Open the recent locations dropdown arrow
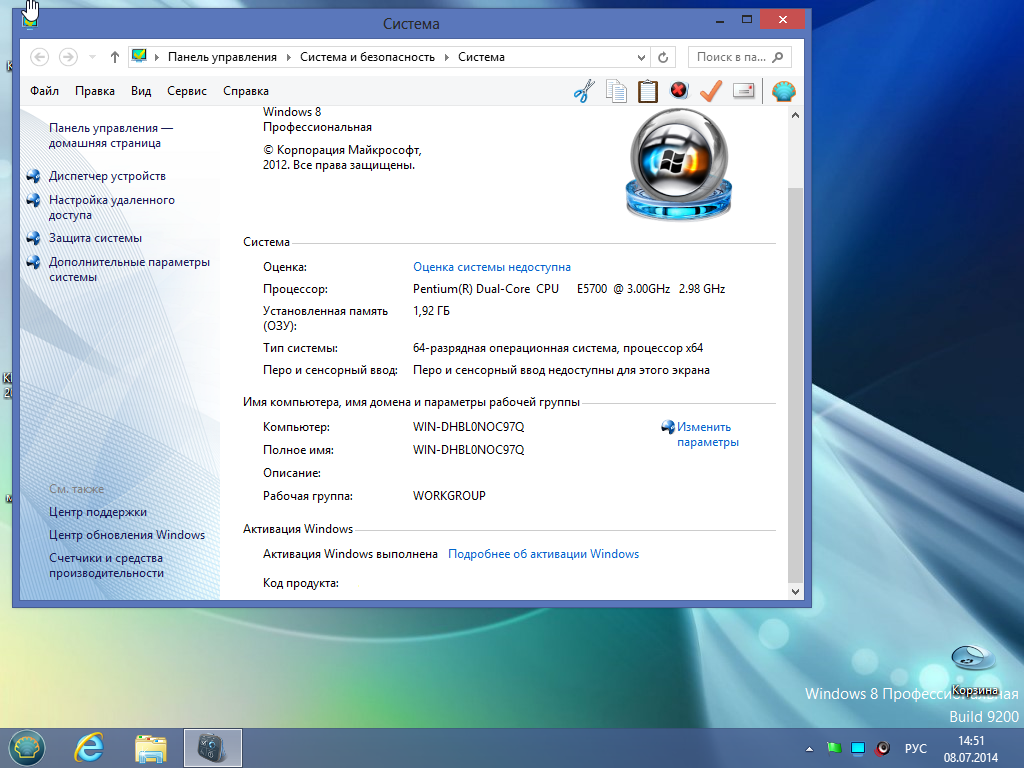Screen dimensions: 1024x768 (93, 57)
